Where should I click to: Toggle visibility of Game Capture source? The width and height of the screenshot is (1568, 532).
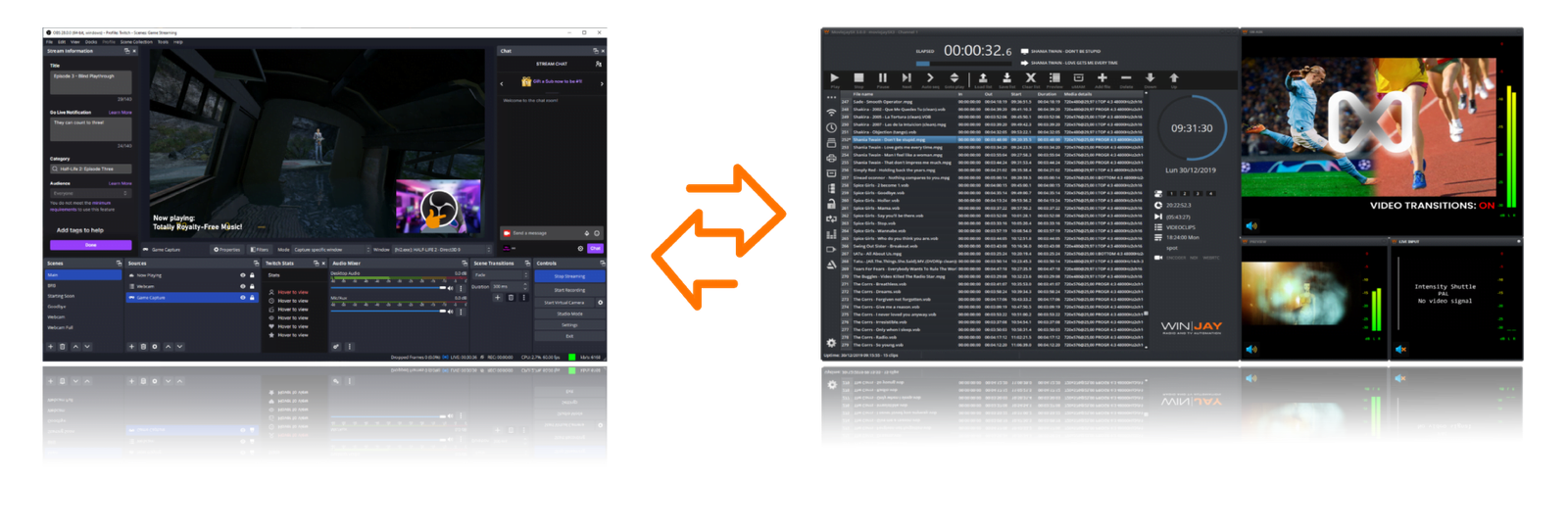pos(243,297)
